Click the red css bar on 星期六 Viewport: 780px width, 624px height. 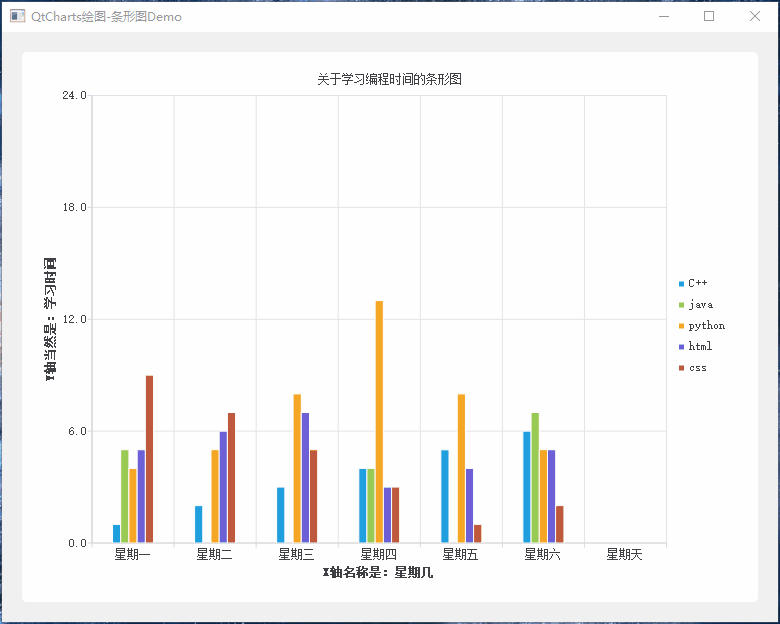pyautogui.click(x=560, y=524)
